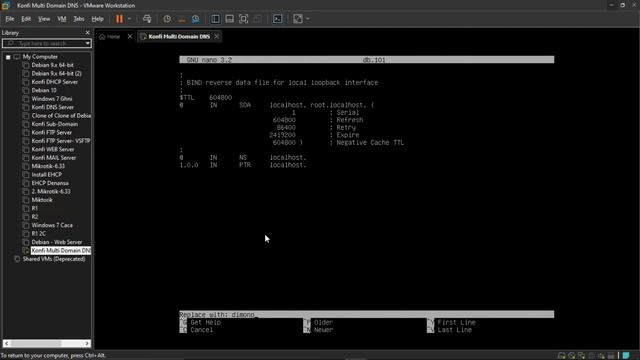Viewport: 640px width, 360px height.
Task: Open the Tabs menu
Action: coord(79,19)
